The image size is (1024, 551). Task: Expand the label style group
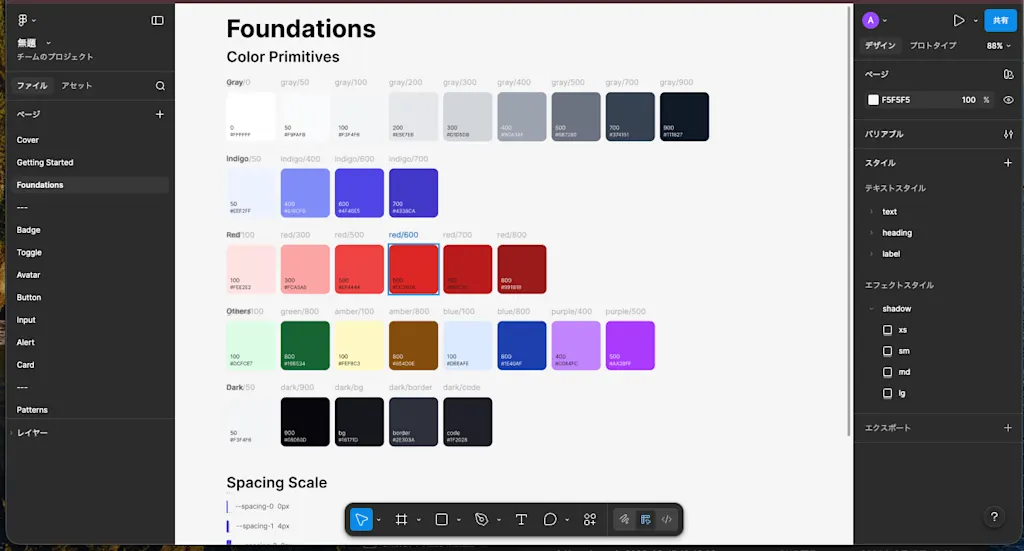(x=871, y=253)
